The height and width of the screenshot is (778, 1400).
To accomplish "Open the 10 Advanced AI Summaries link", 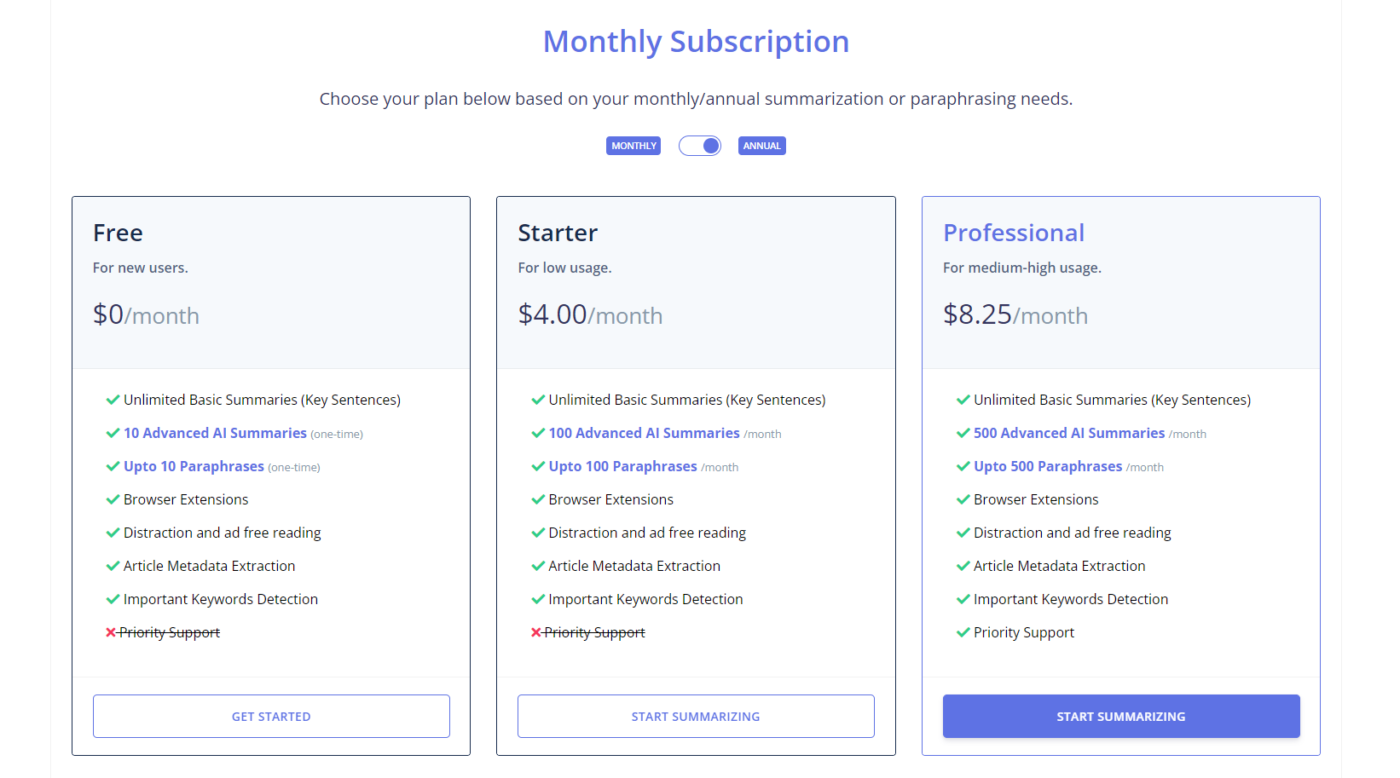I will tap(215, 433).
